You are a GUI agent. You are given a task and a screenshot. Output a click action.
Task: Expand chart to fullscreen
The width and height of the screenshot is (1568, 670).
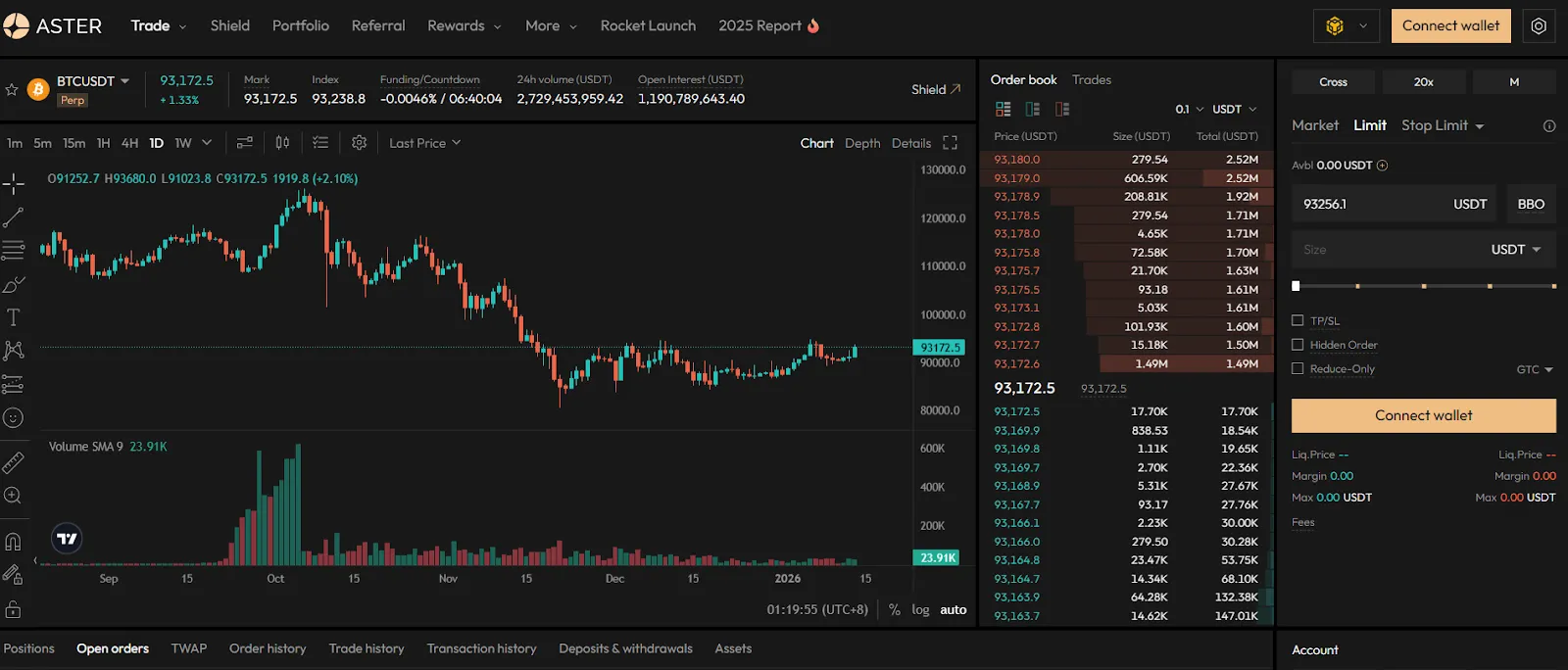click(950, 143)
